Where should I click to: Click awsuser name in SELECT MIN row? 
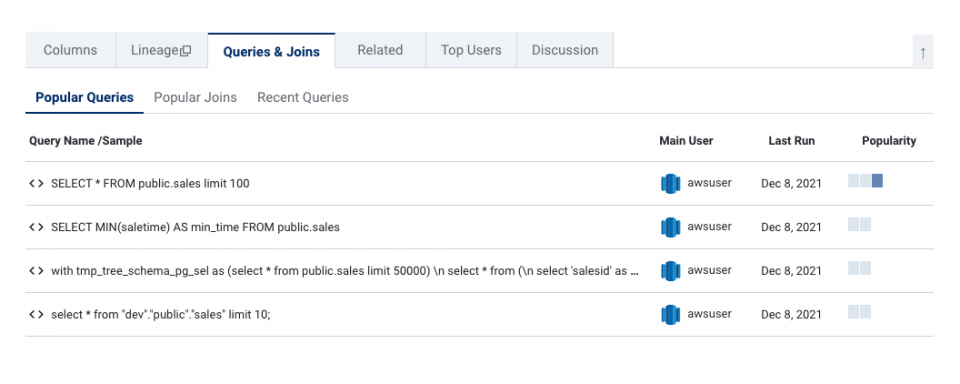point(710,227)
